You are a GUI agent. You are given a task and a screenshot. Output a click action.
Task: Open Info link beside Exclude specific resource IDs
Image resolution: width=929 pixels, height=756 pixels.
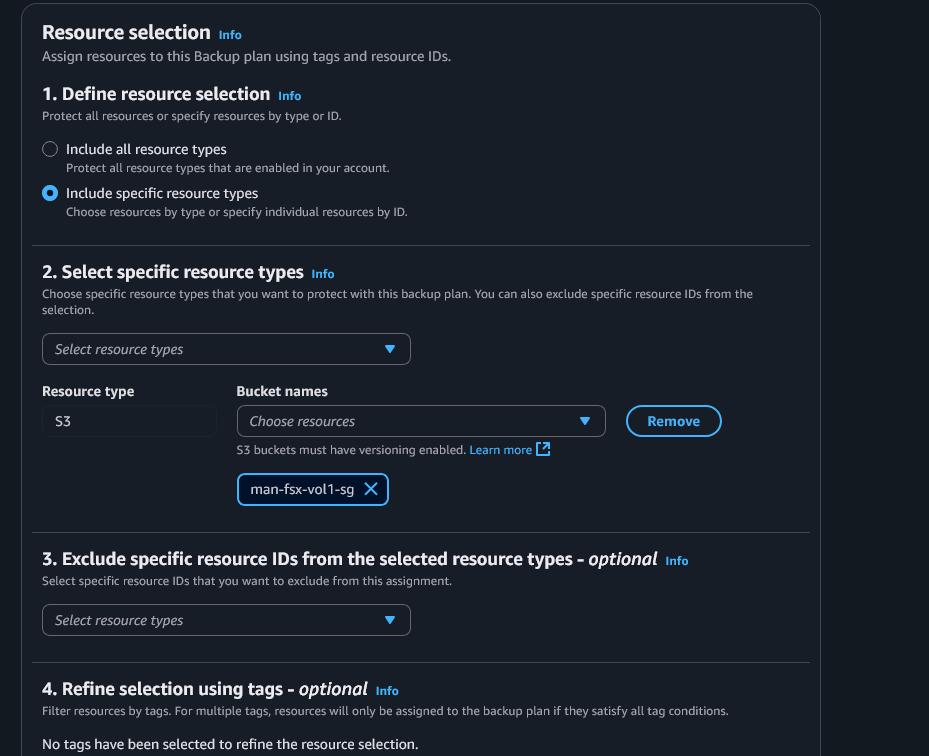[677, 561]
